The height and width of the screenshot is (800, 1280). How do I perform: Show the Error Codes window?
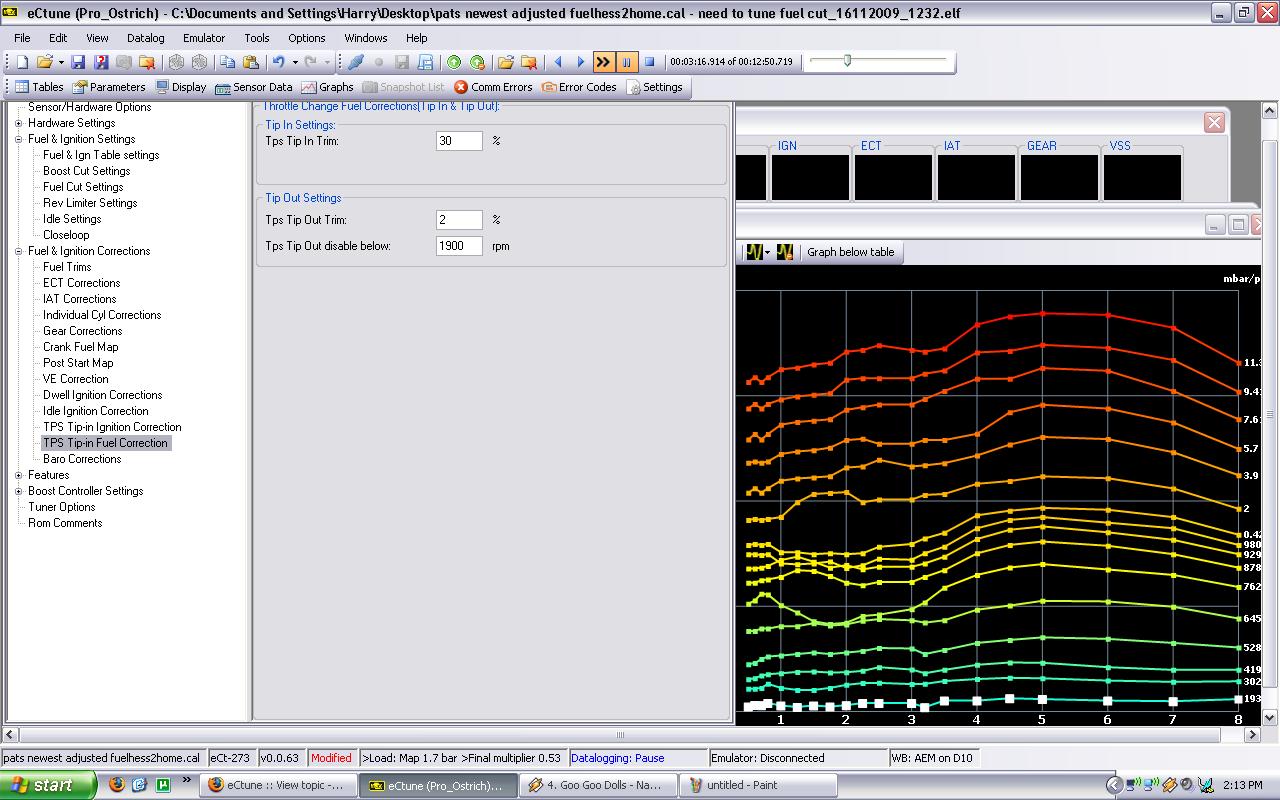click(579, 87)
